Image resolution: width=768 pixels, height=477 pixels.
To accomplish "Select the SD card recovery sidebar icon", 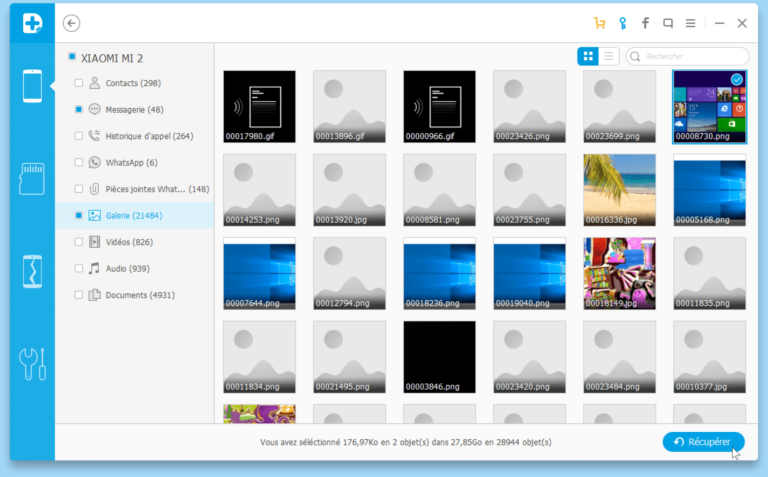I will pos(33,178).
